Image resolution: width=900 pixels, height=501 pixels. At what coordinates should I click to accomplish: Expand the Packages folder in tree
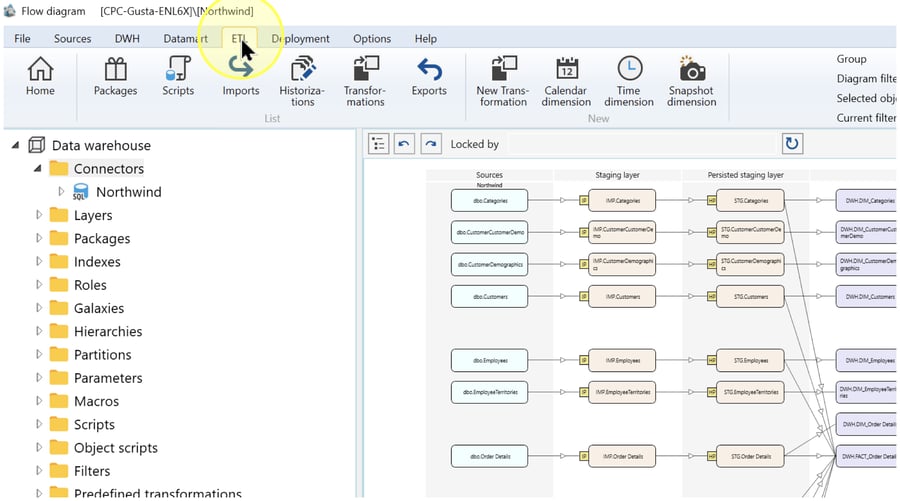[38, 238]
